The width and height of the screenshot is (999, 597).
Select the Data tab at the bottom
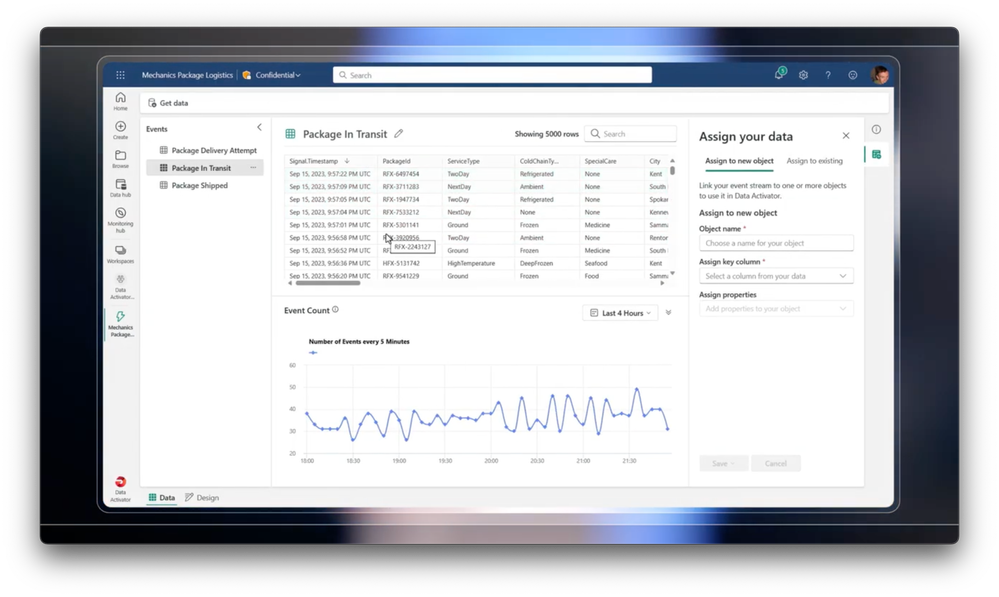[x=162, y=498]
